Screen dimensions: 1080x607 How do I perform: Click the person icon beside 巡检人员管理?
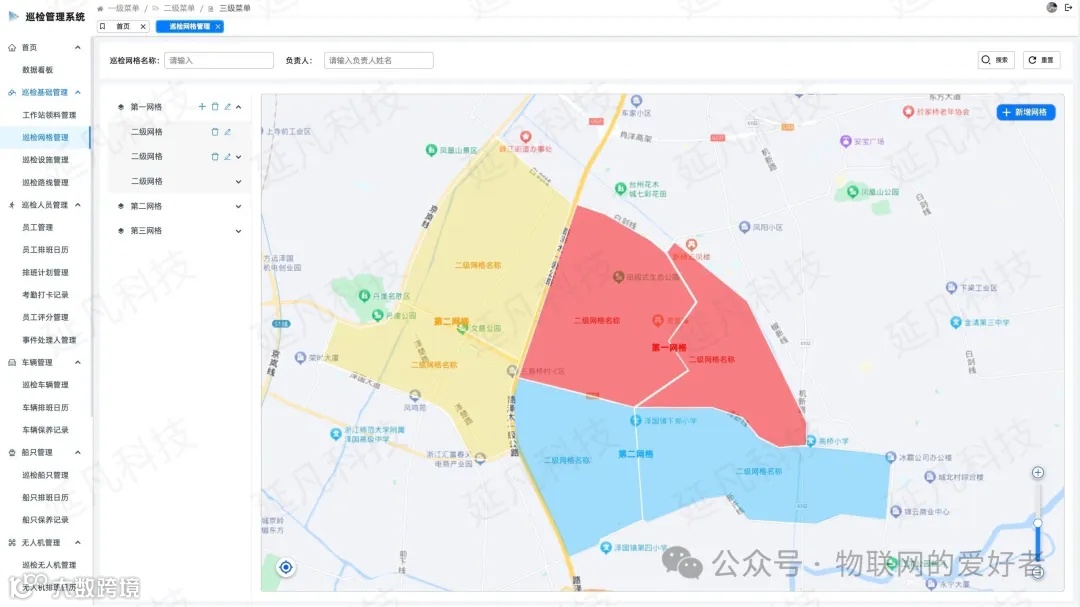[12, 205]
